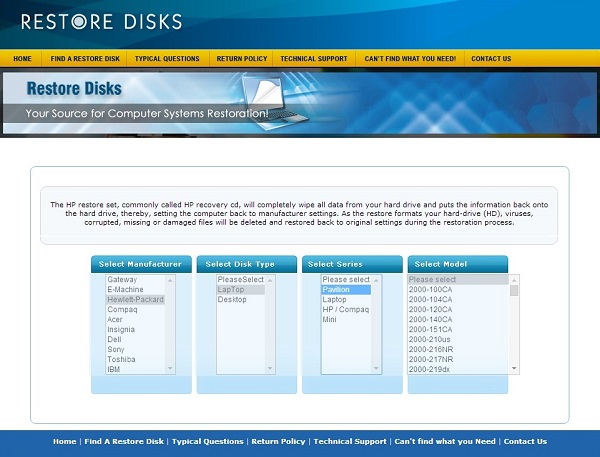
Task: Click footer Technical Support link
Action: coord(350,441)
